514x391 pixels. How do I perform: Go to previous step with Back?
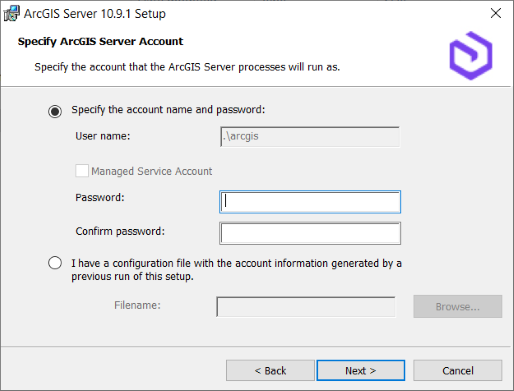point(270,370)
